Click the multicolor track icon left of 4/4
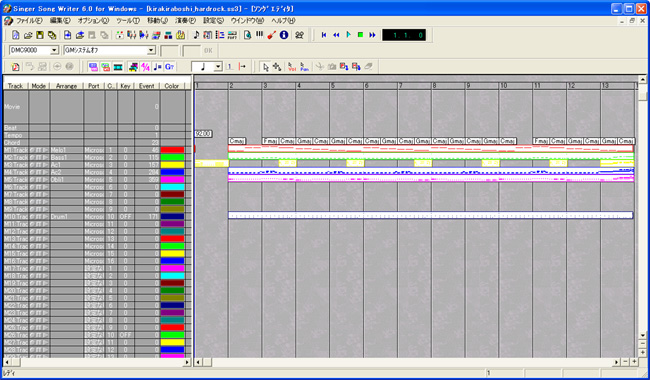The height and width of the screenshot is (380, 650). 133,67
